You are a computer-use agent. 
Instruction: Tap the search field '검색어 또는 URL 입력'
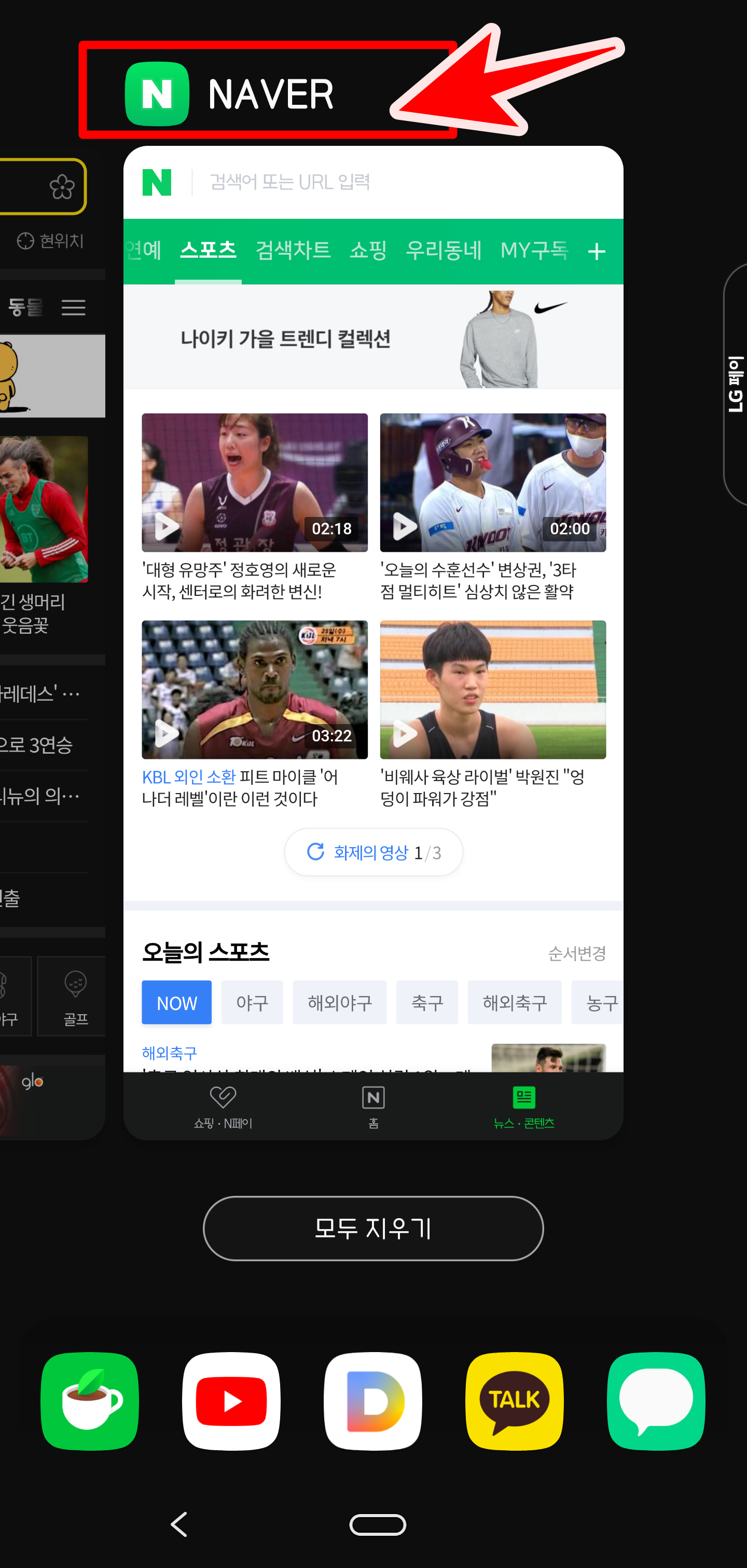coord(289,182)
